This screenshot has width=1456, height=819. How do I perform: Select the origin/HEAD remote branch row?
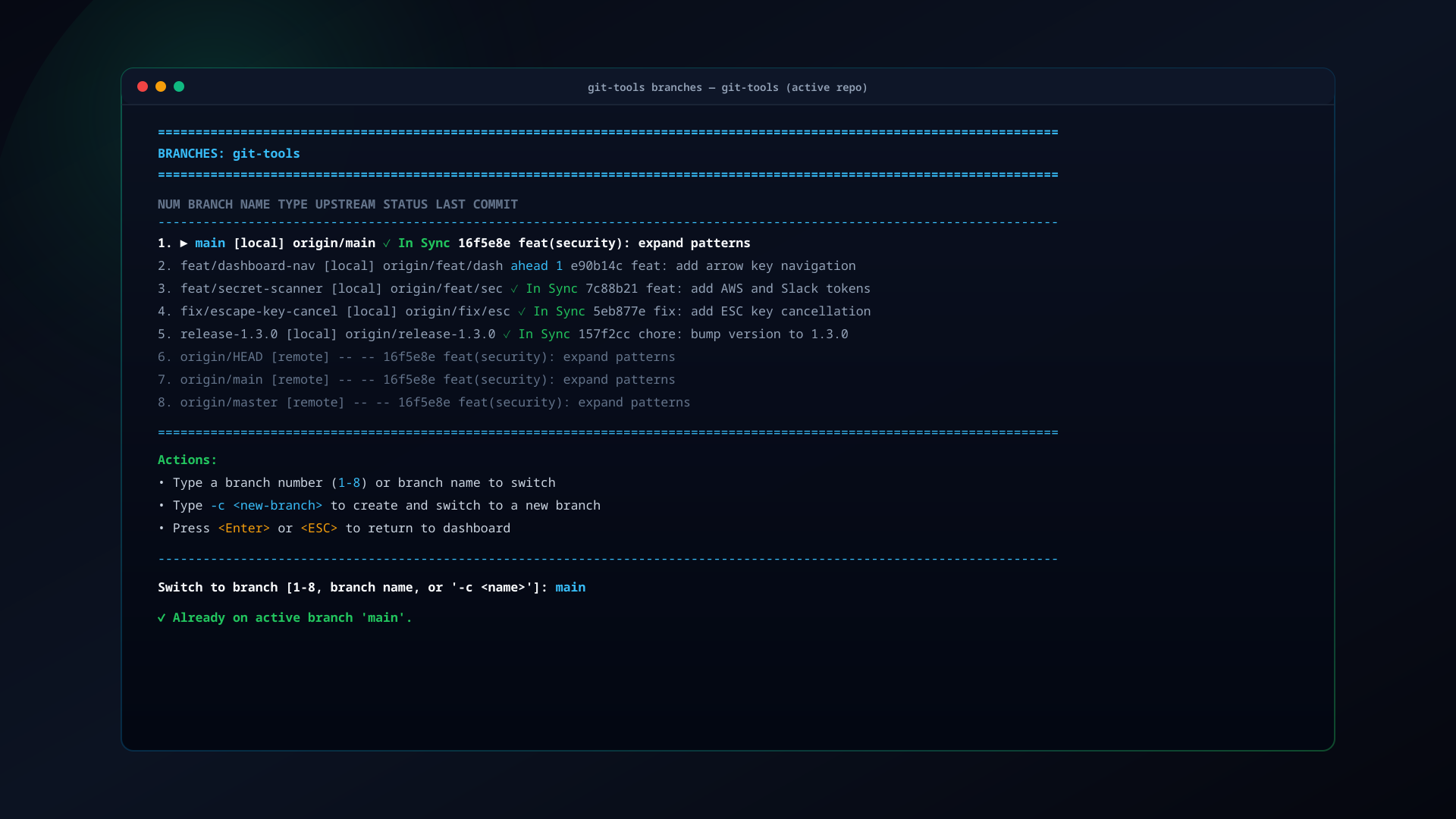(416, 357)
